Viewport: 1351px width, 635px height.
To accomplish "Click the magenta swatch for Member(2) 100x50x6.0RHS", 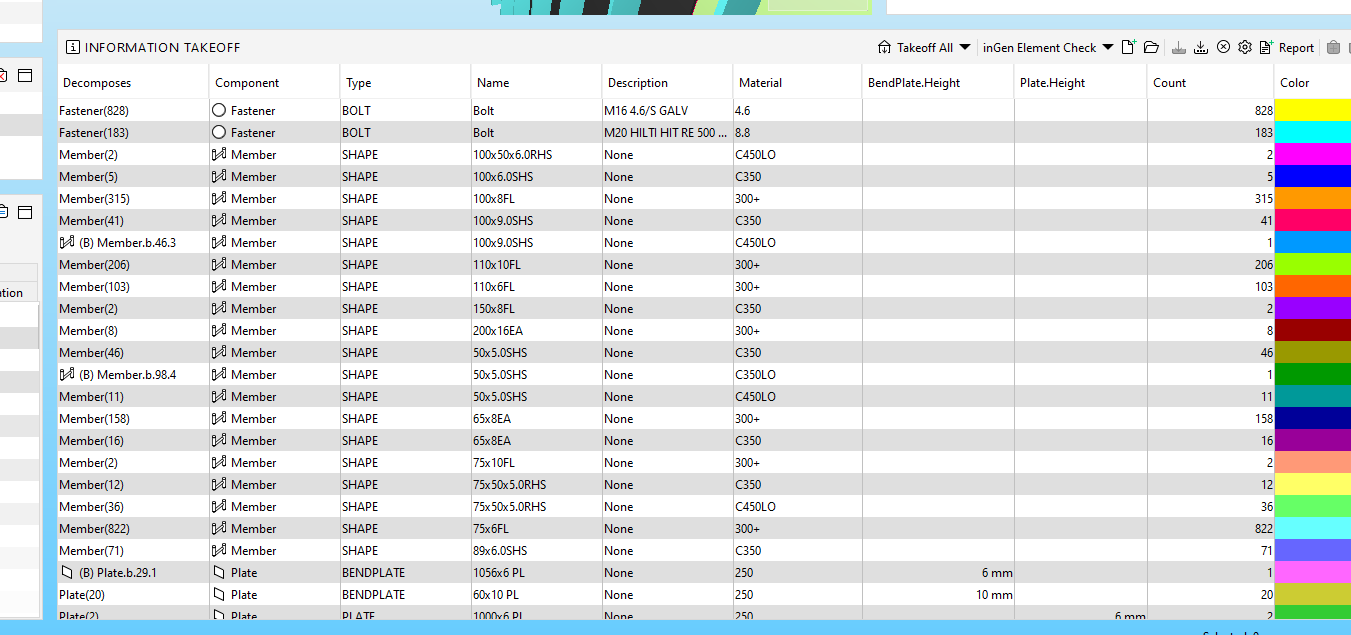I will [x=1313, y=154].
